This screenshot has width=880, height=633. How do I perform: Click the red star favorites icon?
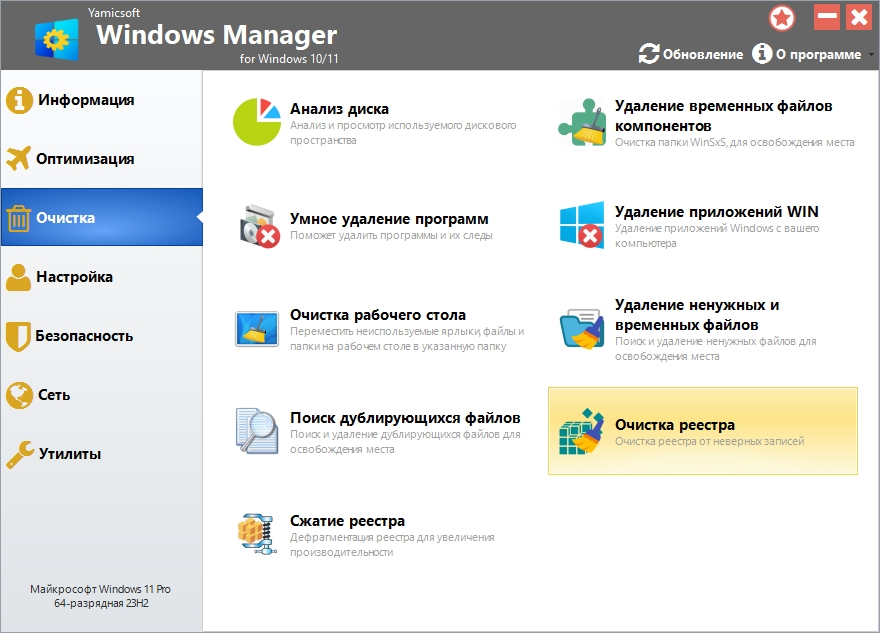tap(782, 17)
